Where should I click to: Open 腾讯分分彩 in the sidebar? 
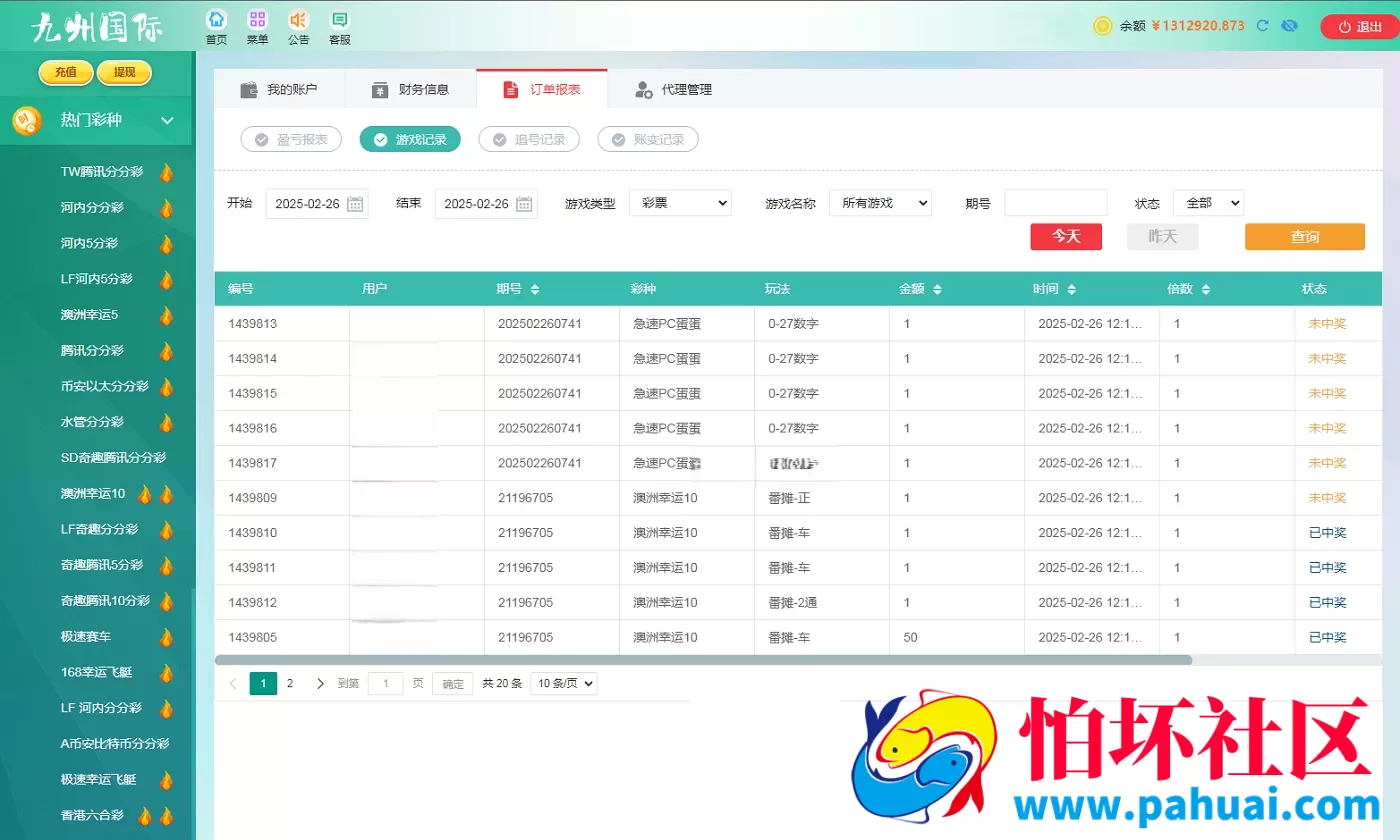coord(92,351)
